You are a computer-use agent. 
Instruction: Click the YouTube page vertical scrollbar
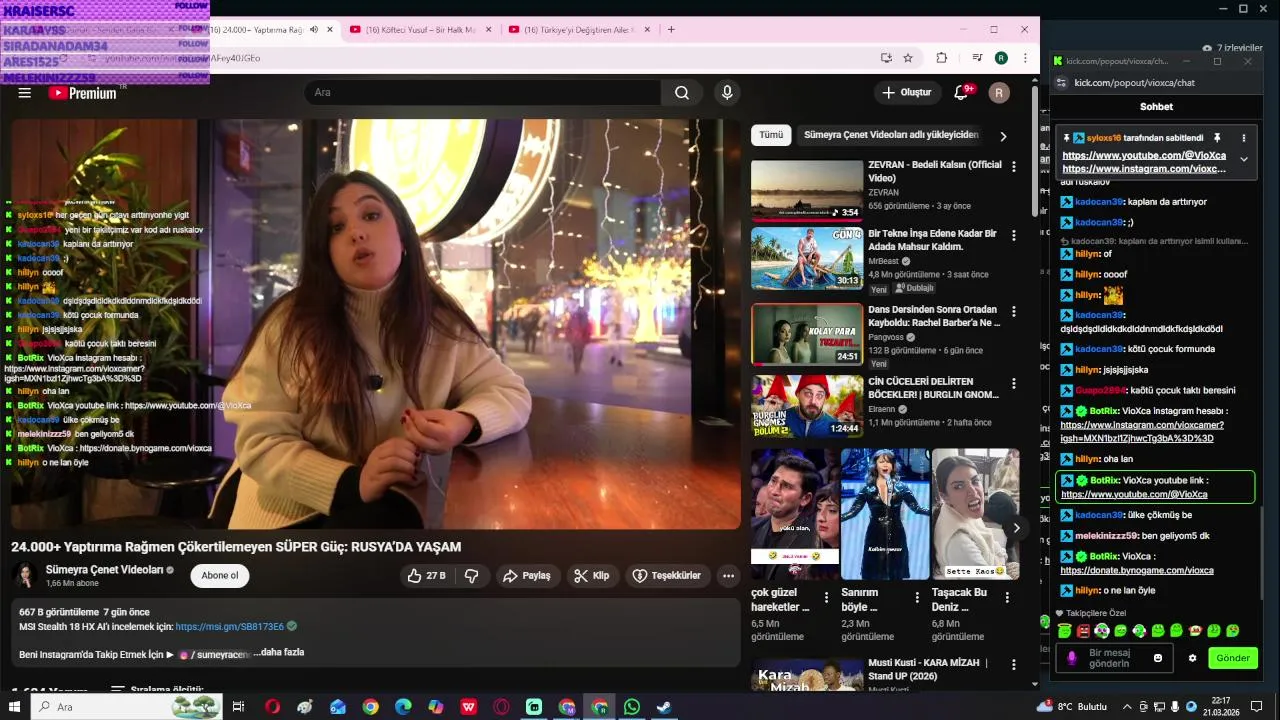(1035, 150)
